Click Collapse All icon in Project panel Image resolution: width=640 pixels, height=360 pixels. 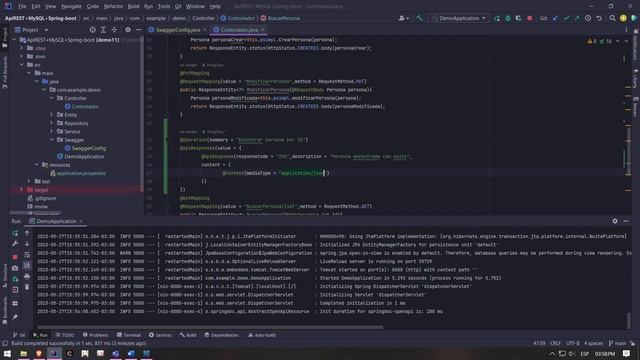(114, 30)
